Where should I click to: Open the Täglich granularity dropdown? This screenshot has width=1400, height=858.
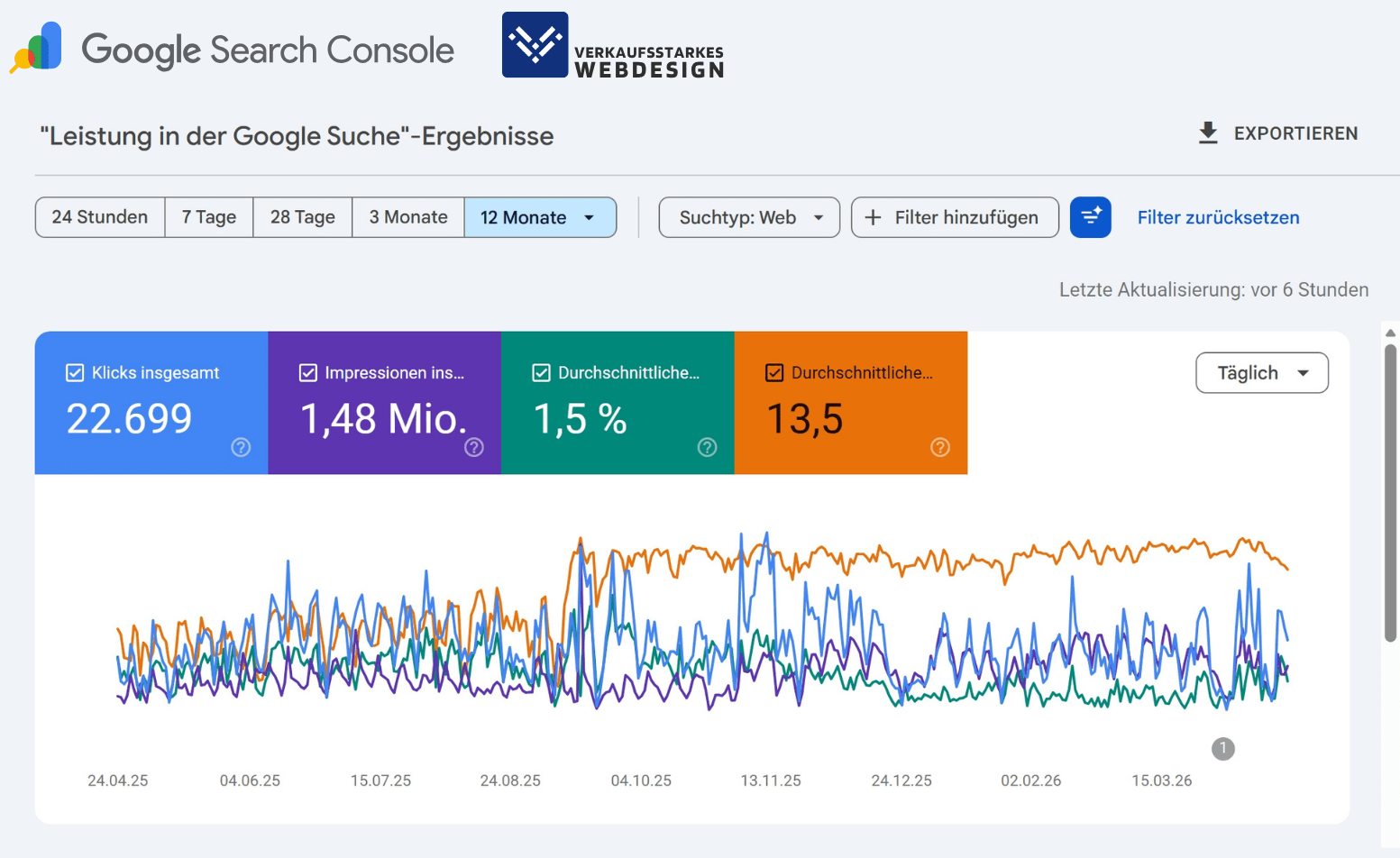click(1261, 372)
